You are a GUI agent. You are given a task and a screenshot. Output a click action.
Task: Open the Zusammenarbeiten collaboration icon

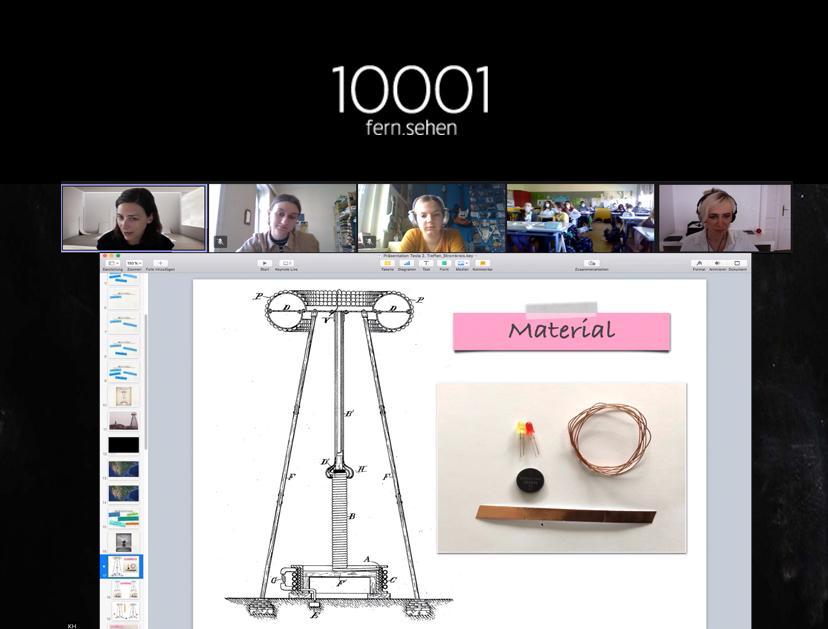pyautogui.click(x=592, y=263)
